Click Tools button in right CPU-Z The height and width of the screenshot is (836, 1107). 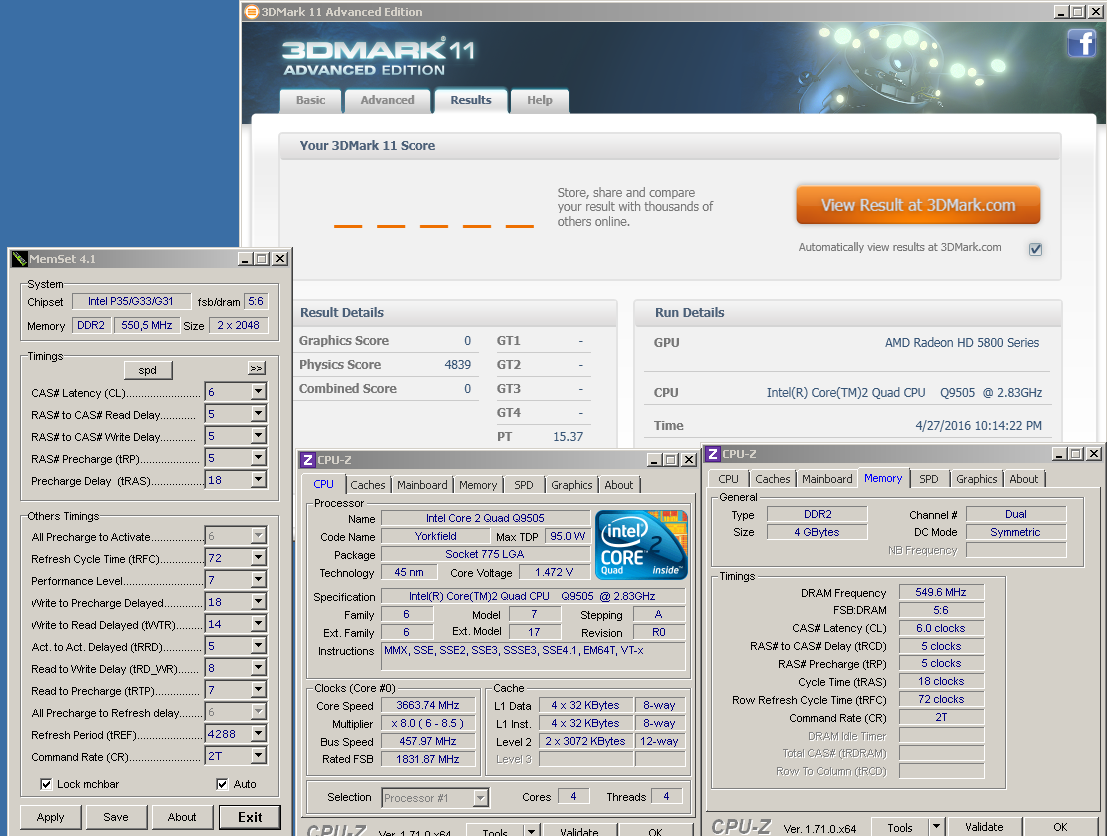tap(899, 827)
